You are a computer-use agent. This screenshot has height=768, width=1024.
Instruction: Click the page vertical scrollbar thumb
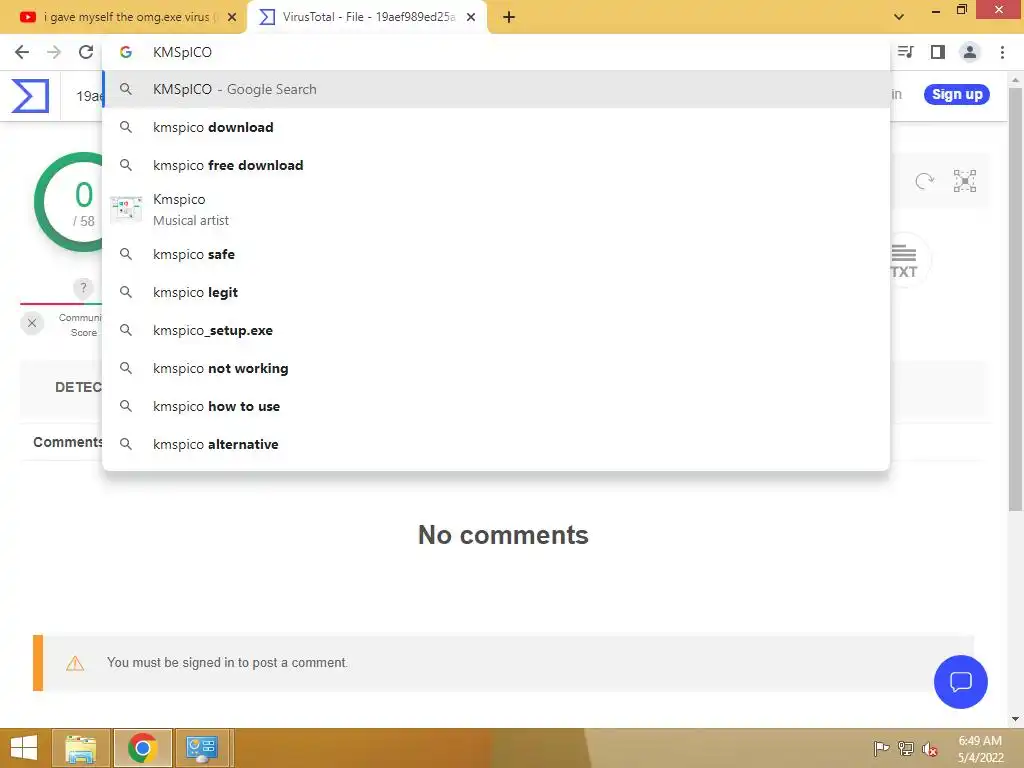pos(1015,298)
